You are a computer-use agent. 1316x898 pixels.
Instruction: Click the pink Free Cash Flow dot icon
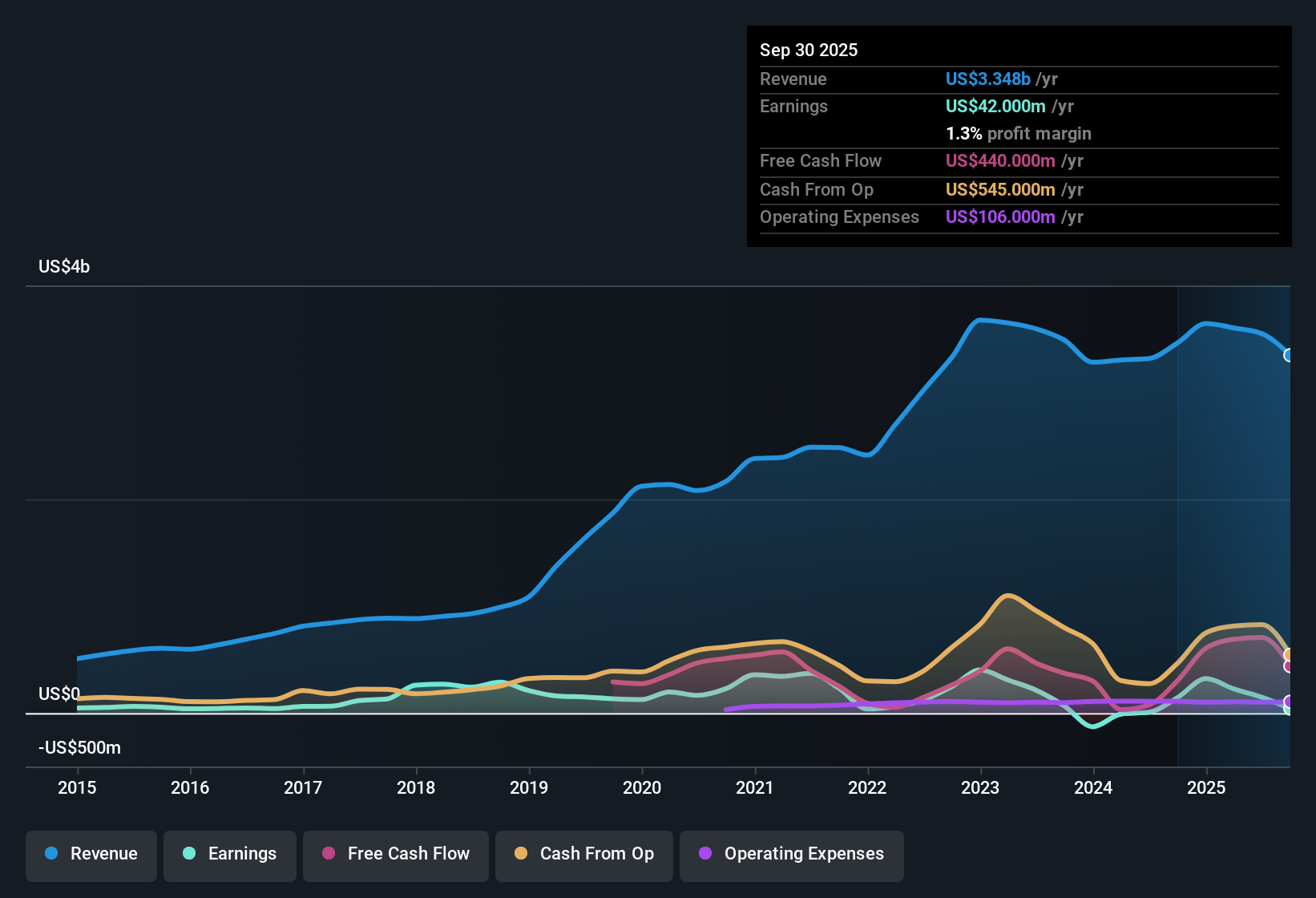pos(328,854)
